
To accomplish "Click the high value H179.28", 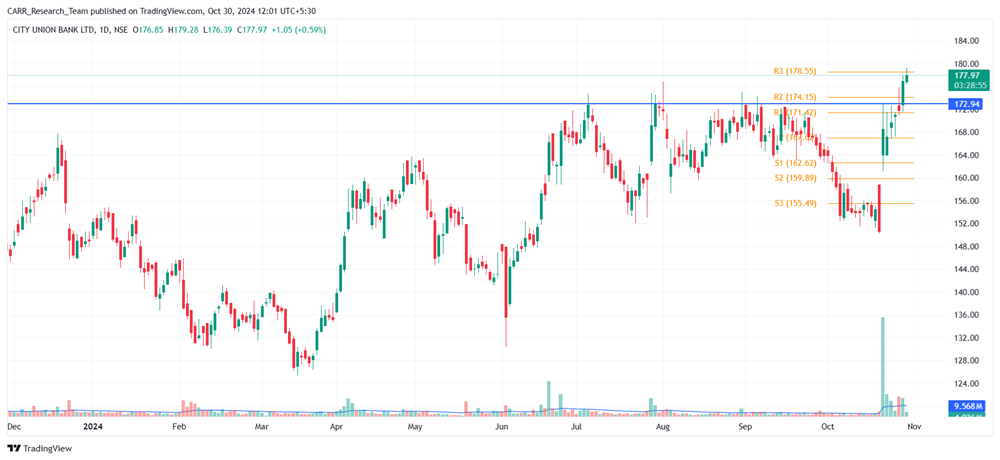I will (182, 30).
